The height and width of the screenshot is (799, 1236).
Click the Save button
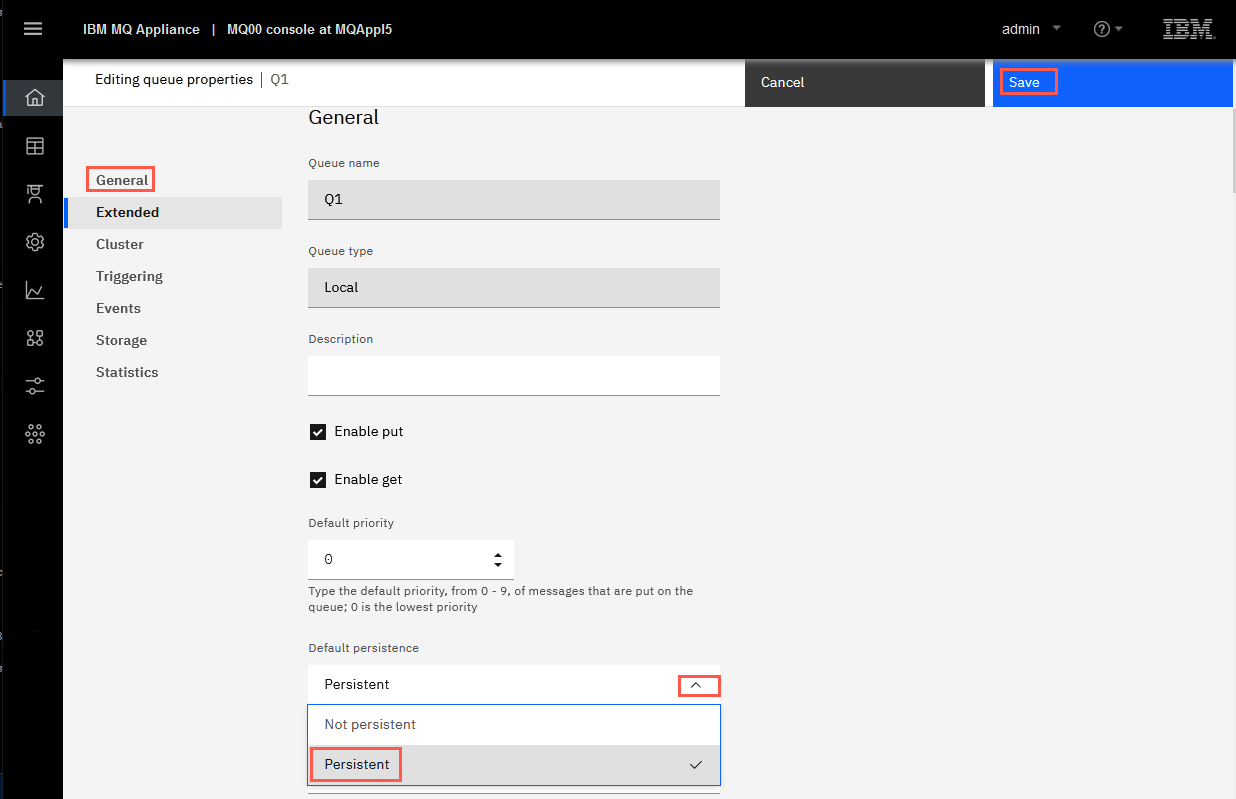tap(1113, 83)
